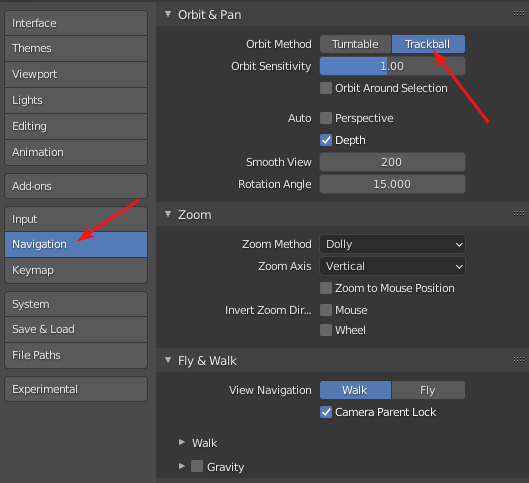The width and height of the screenshot is (529, 483).
Task: Set View Navigation to Walk
Action: 356,390
